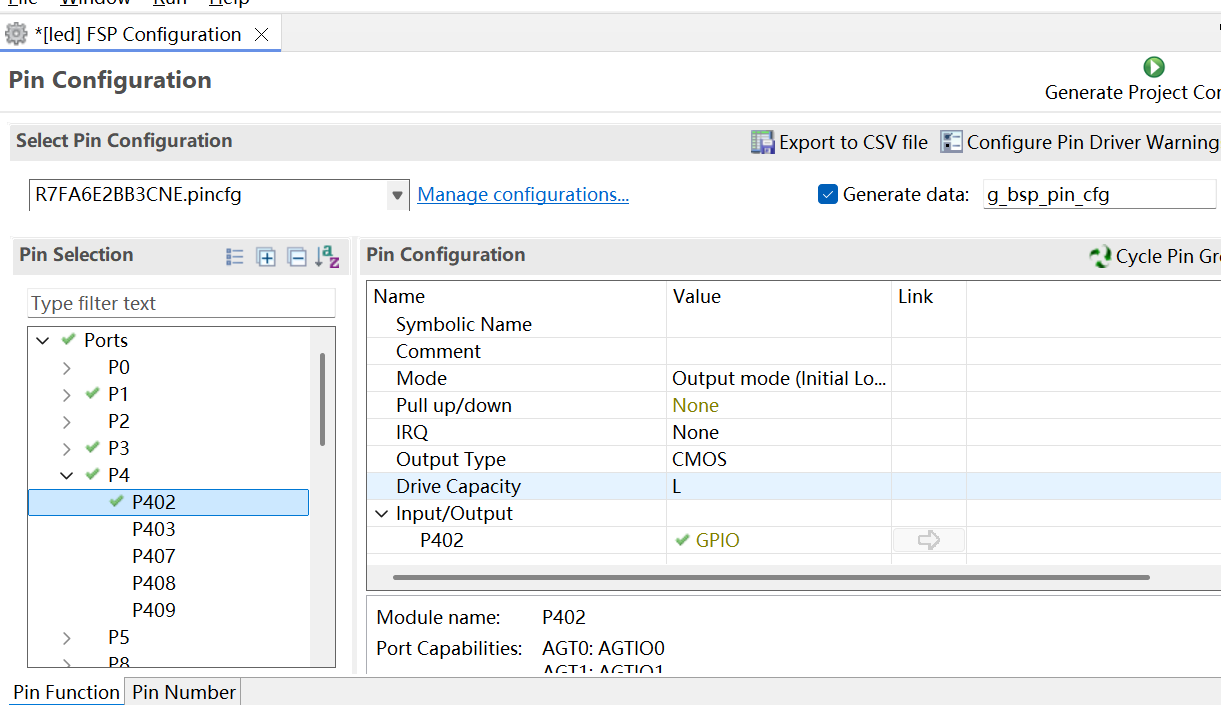Expand the P5 port node
1221x705 pixels.
point(67,637)
